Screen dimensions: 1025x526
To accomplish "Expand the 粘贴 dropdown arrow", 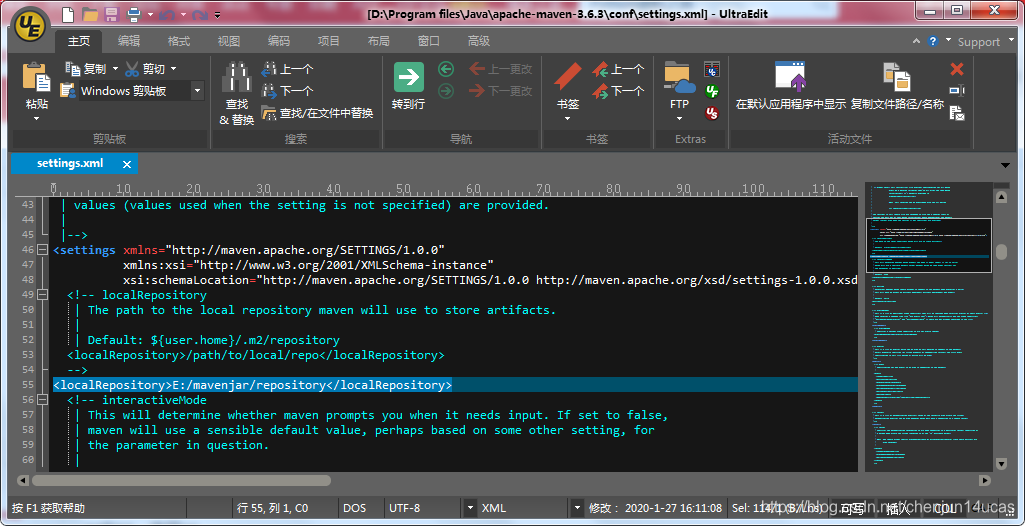I will pyautogui.click(x=37, y=118).
